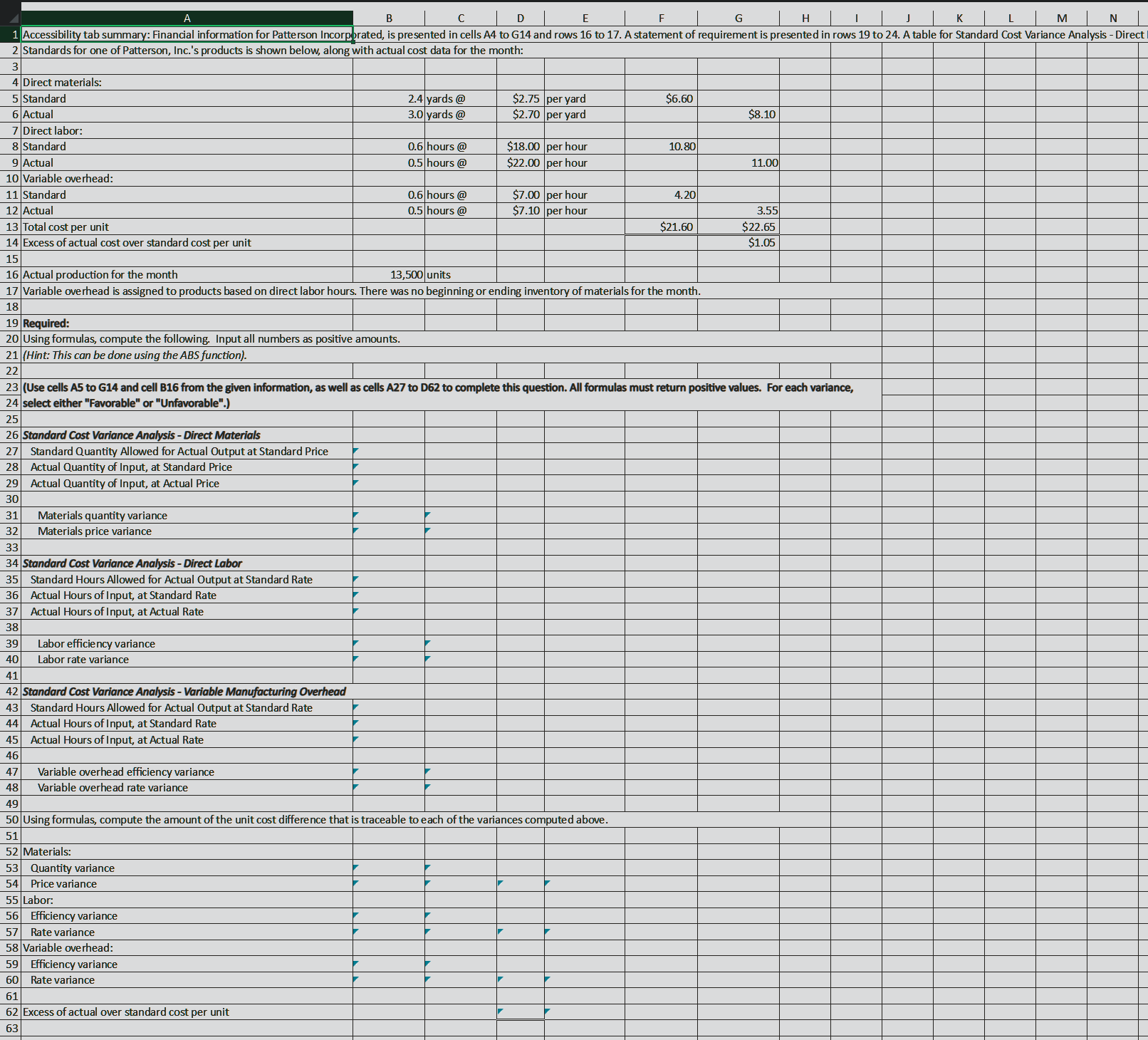The height and width of the screenshot is (1040, 1148).
Task: Click the Quantity variance input under Materials
Action: click(x=389, y=868)
